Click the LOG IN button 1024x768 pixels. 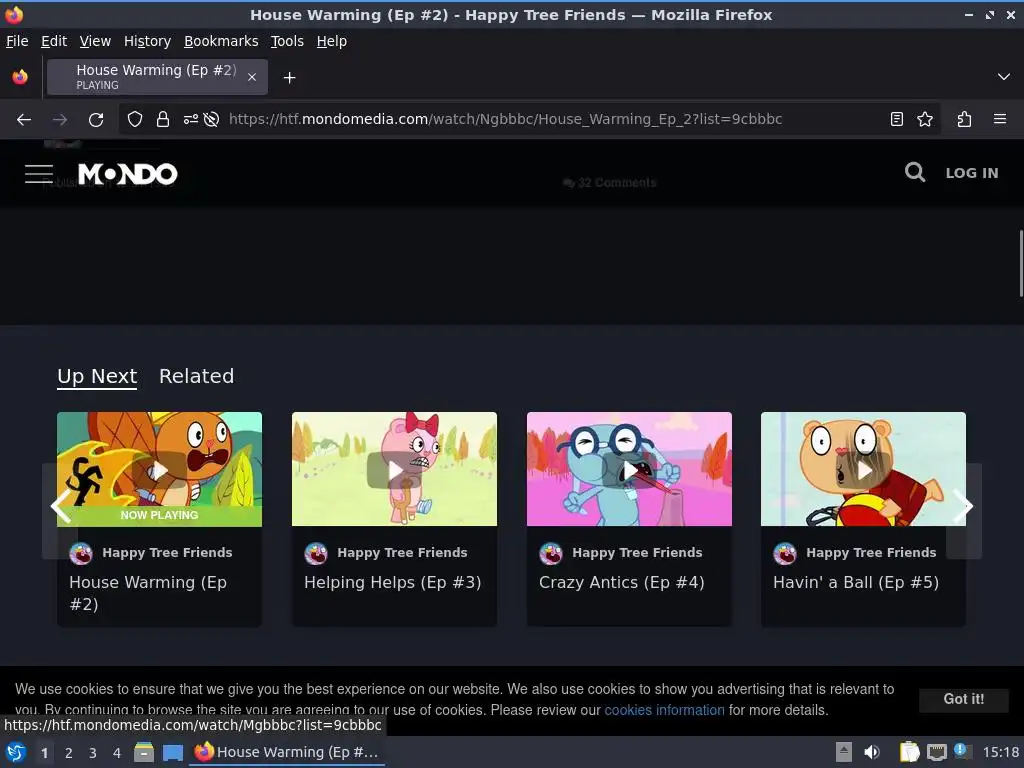(x=972, y=173)
